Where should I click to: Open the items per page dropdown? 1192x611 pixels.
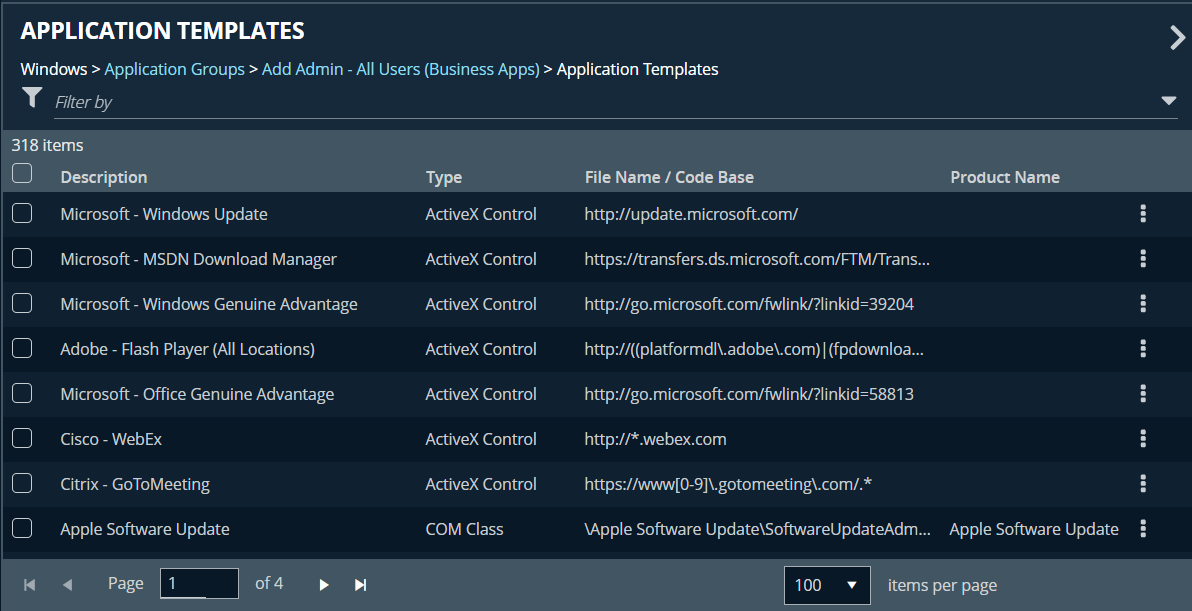coord(827,584)
